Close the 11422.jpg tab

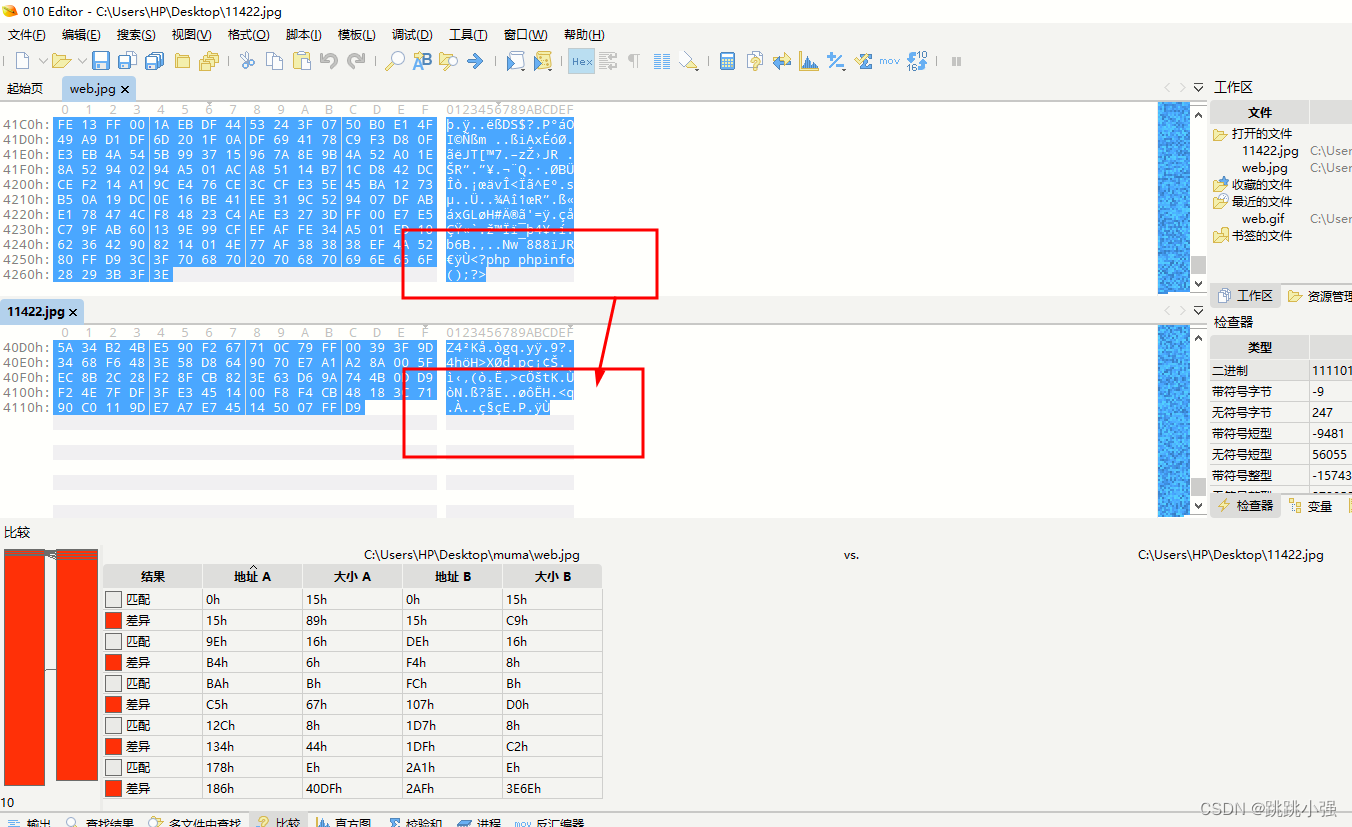(73, 312)
